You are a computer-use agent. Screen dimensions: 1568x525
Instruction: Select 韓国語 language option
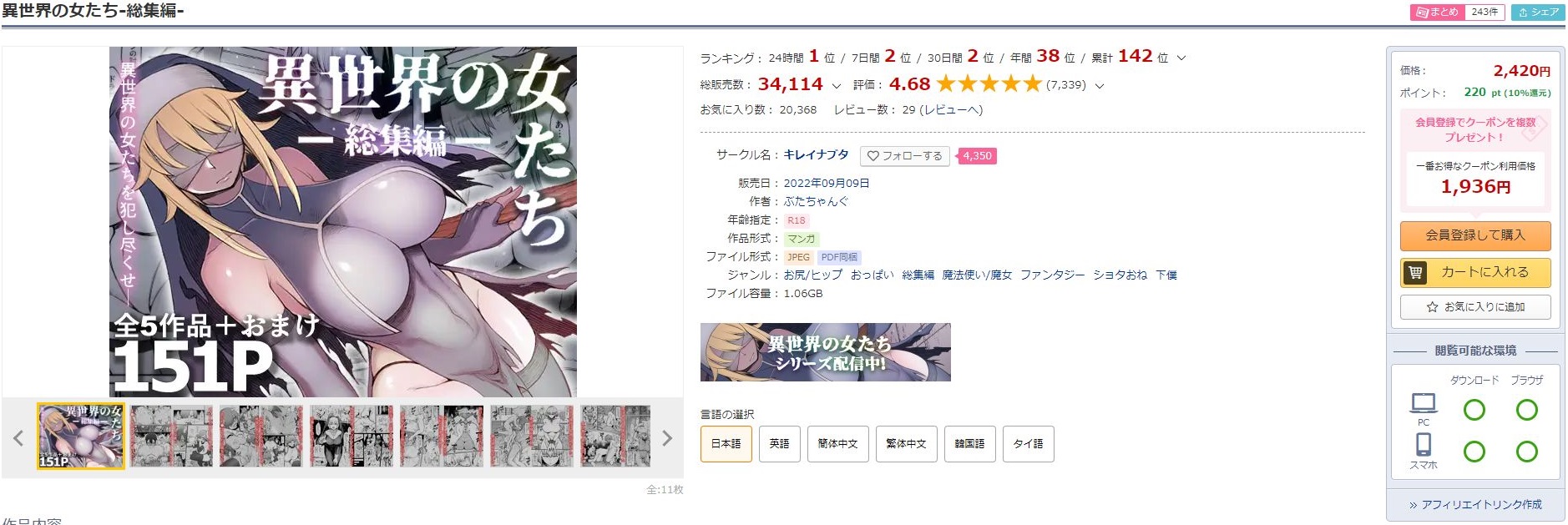pyautogui.click(x=969, y=444)
